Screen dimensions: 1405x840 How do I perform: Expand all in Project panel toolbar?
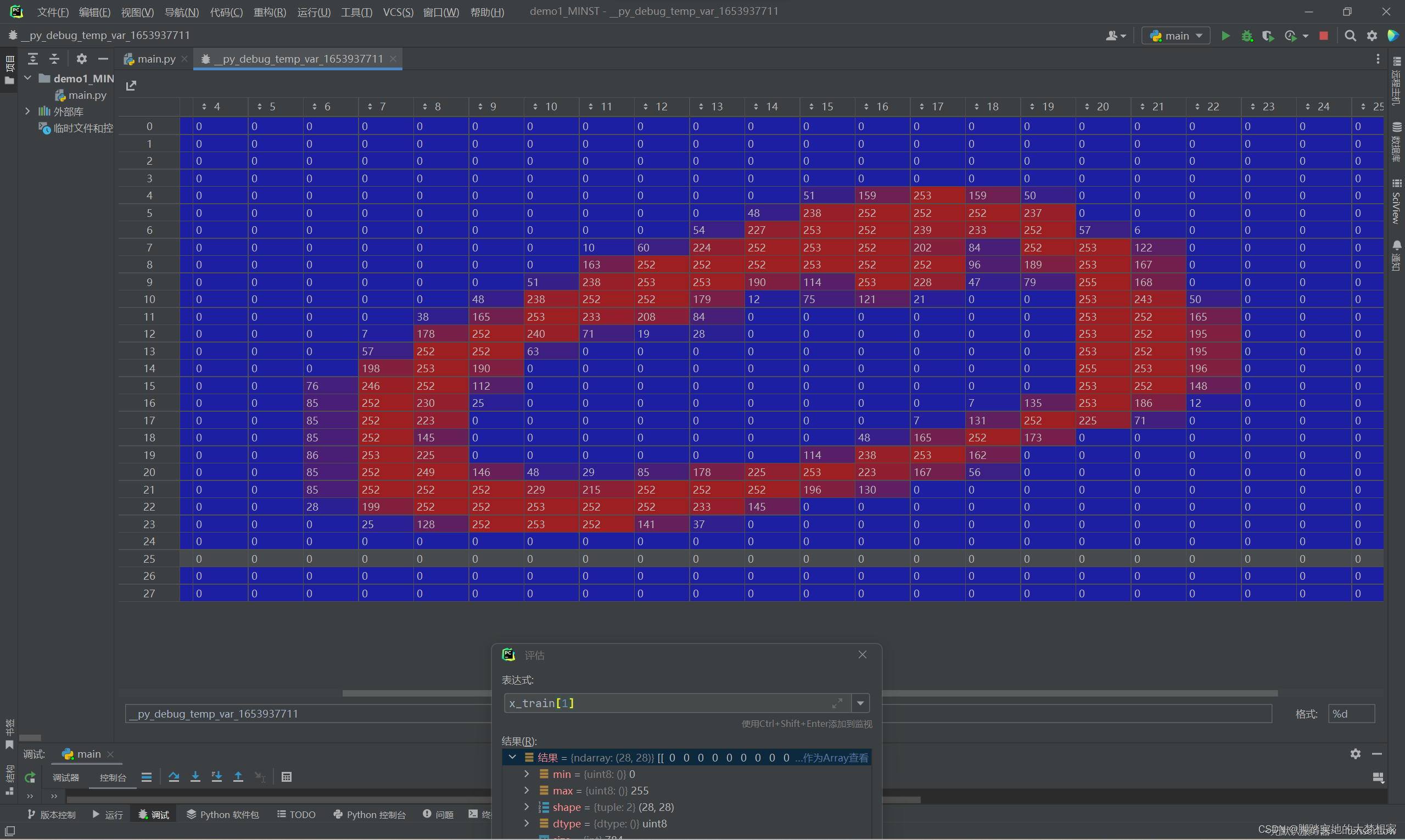pyautogui.click(x=33, y=58)
